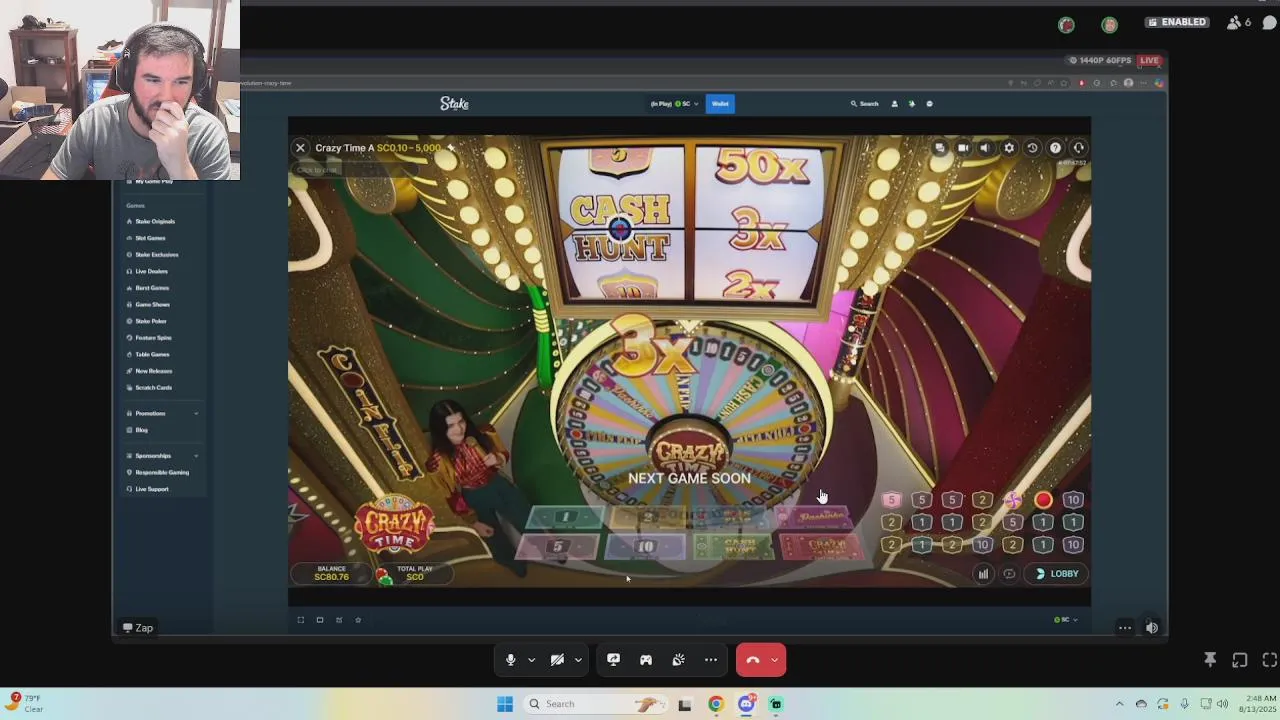
Task: Expand microphone options arrow
Action: pyautogui.click(x=531, y=660)
